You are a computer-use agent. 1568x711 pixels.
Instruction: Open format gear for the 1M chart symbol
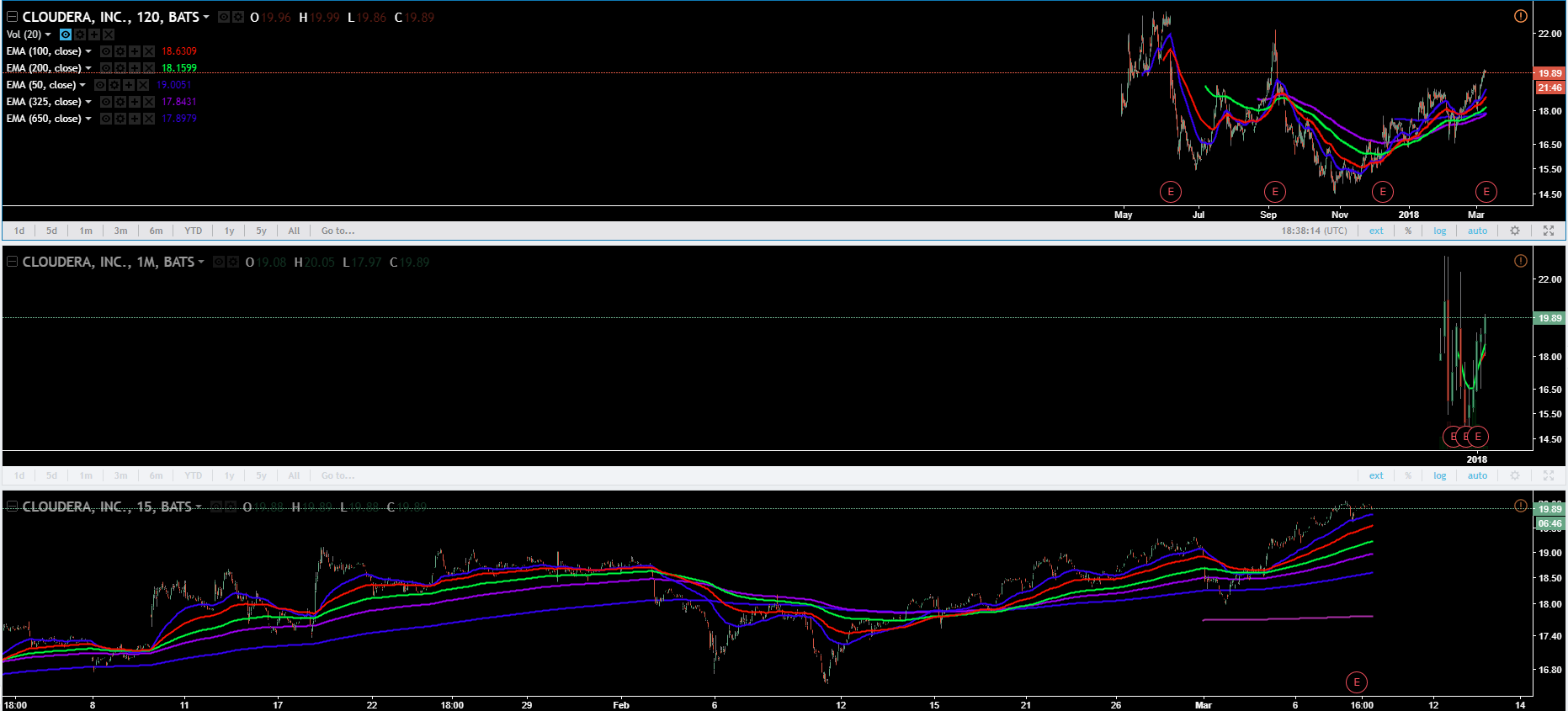point(233,262)
